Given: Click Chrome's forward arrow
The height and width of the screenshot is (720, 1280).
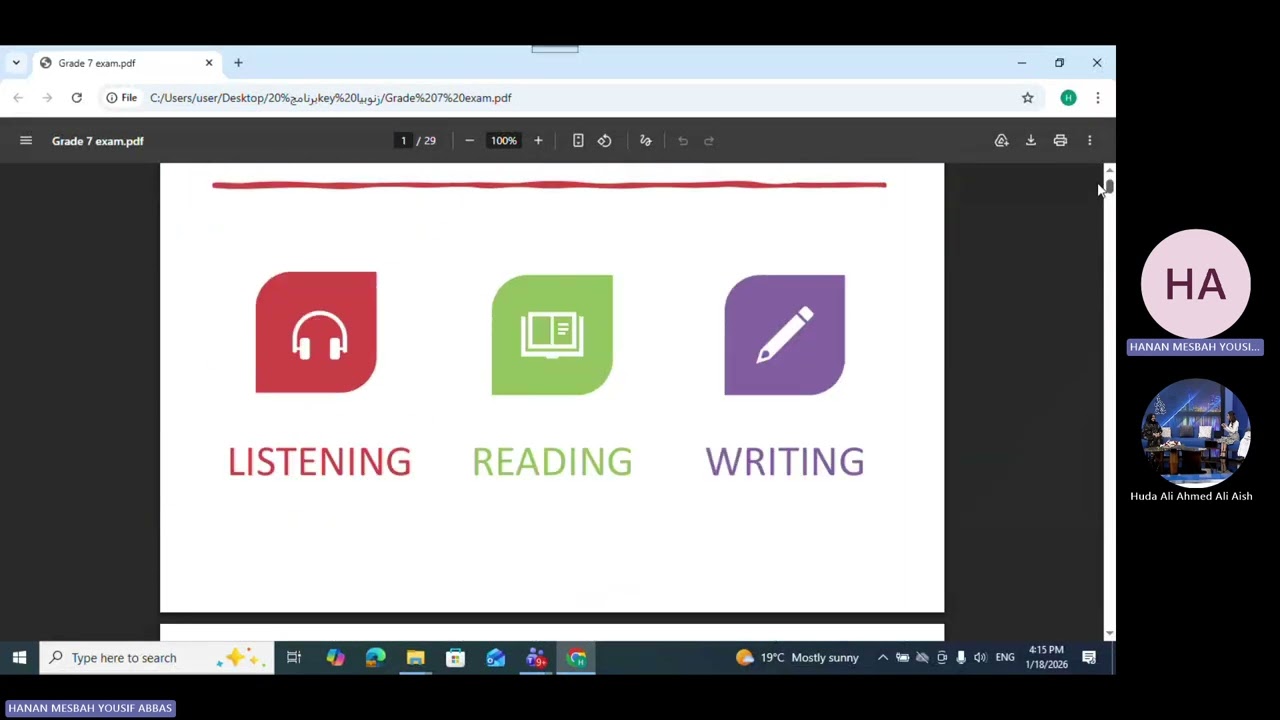Looking at the screenshot, I should (x=47, y=98).
